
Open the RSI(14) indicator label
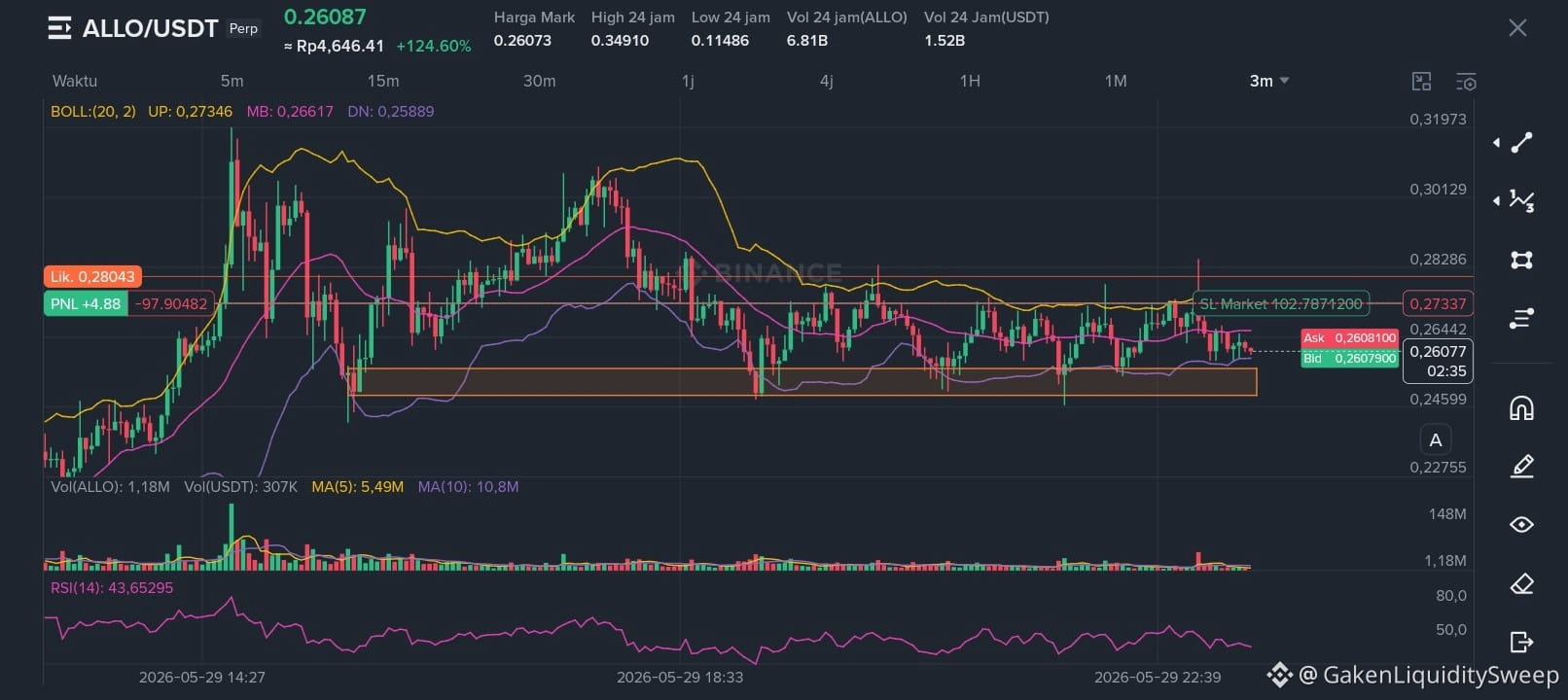[x=112, y=587]
